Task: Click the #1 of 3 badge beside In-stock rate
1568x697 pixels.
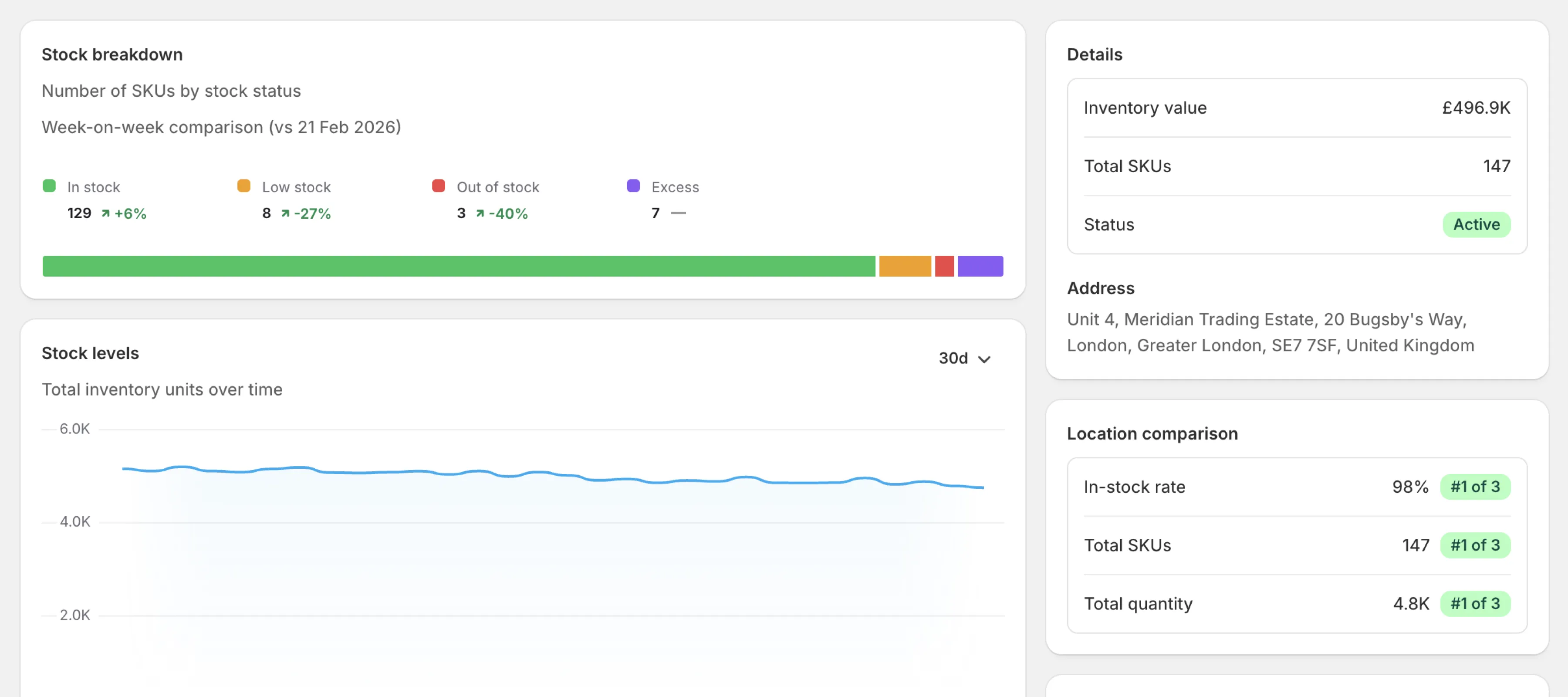Action: (1476, 487)
